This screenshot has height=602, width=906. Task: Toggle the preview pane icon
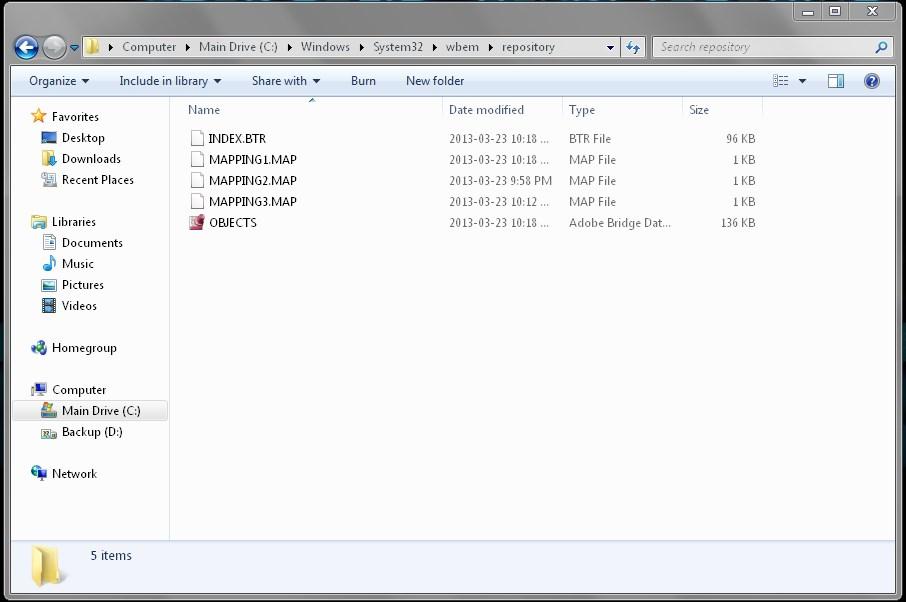coord(836,81)
